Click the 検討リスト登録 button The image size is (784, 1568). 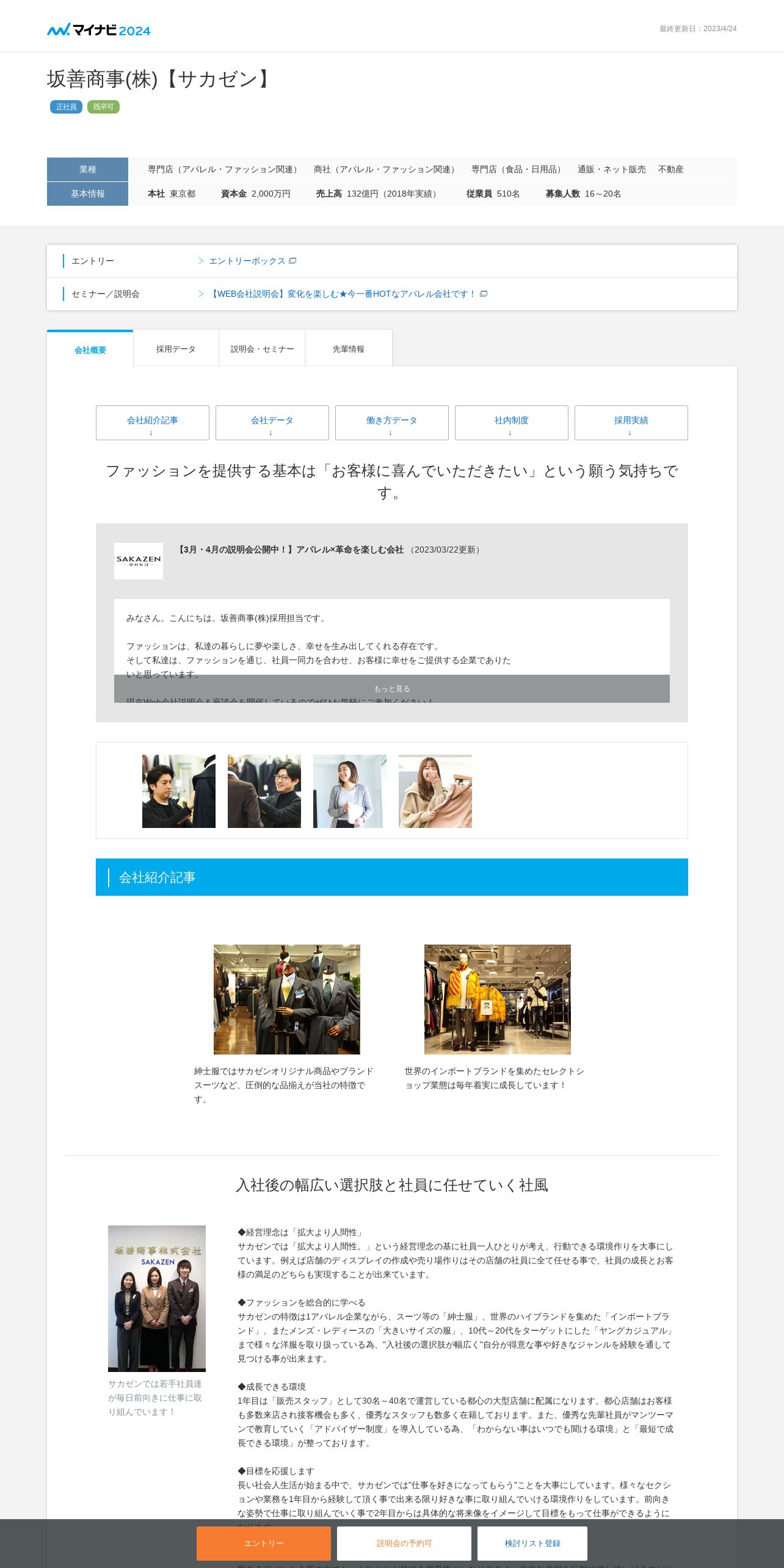tap(532, 1544)
